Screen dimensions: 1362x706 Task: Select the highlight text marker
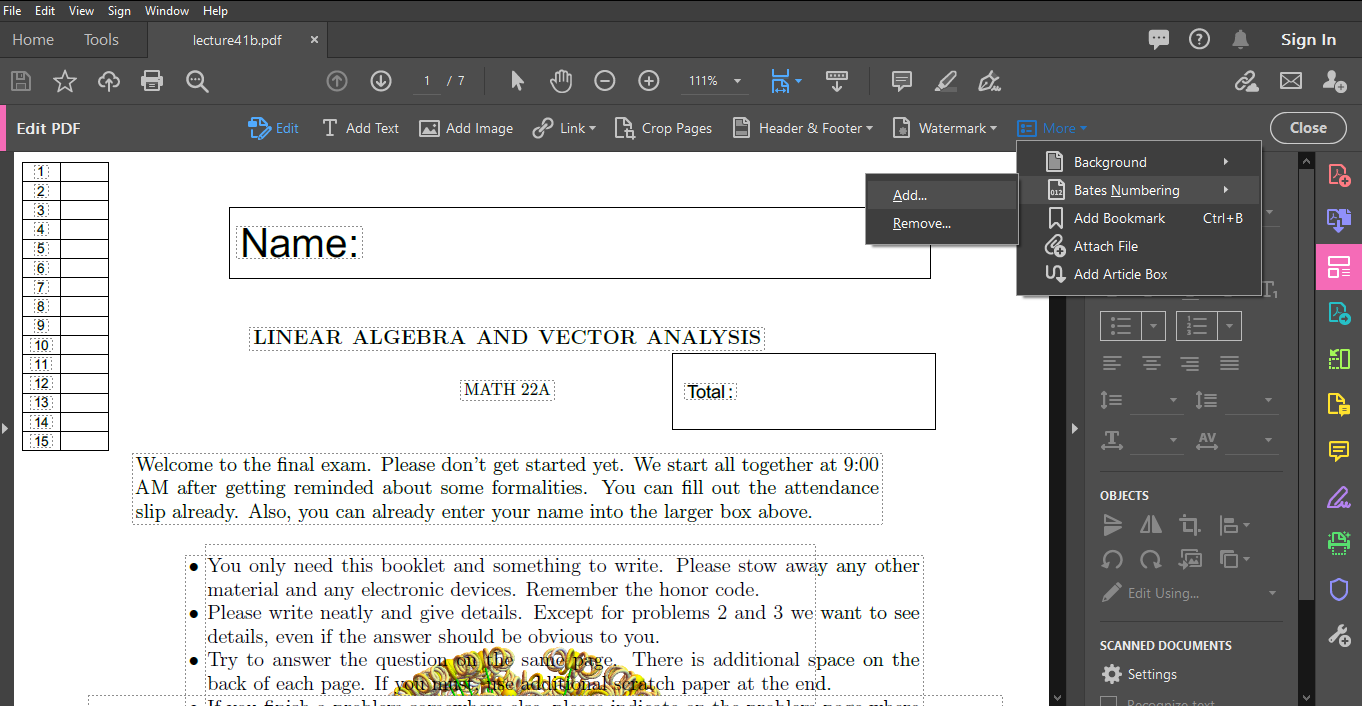pyautogui.click(x=945, y=81)
